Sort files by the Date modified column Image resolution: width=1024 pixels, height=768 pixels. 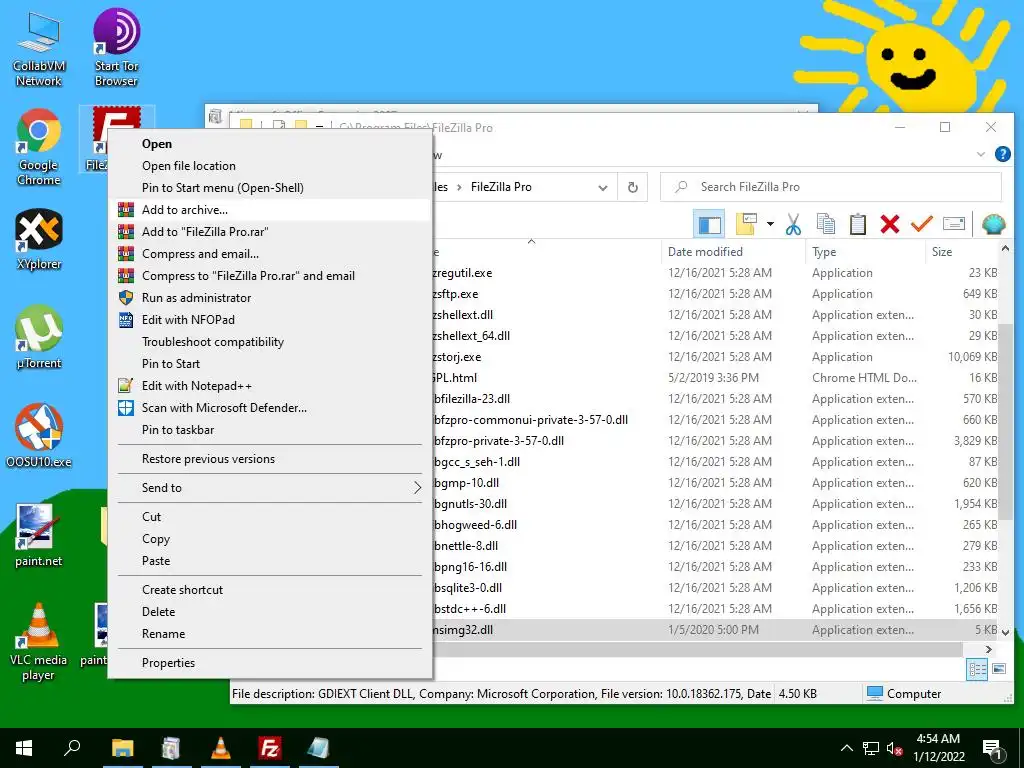(x=705, y=251)
